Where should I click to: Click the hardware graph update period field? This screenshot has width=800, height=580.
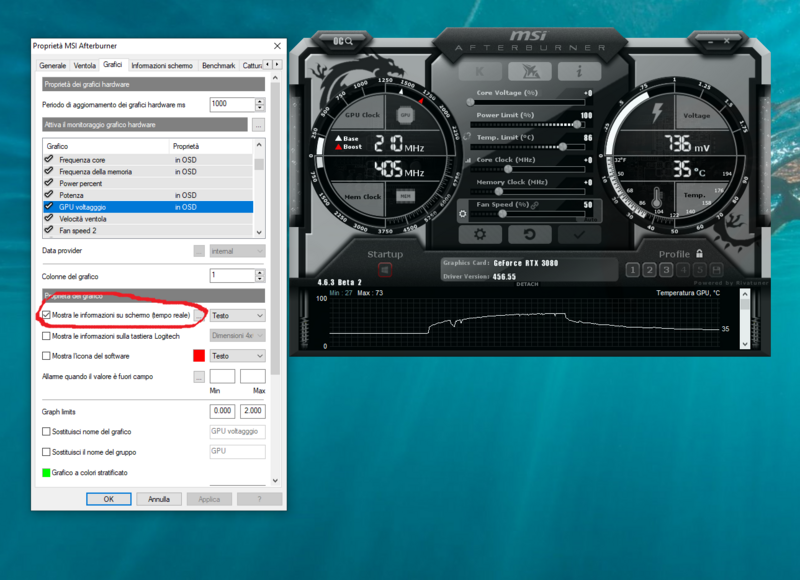coord(232,104)
